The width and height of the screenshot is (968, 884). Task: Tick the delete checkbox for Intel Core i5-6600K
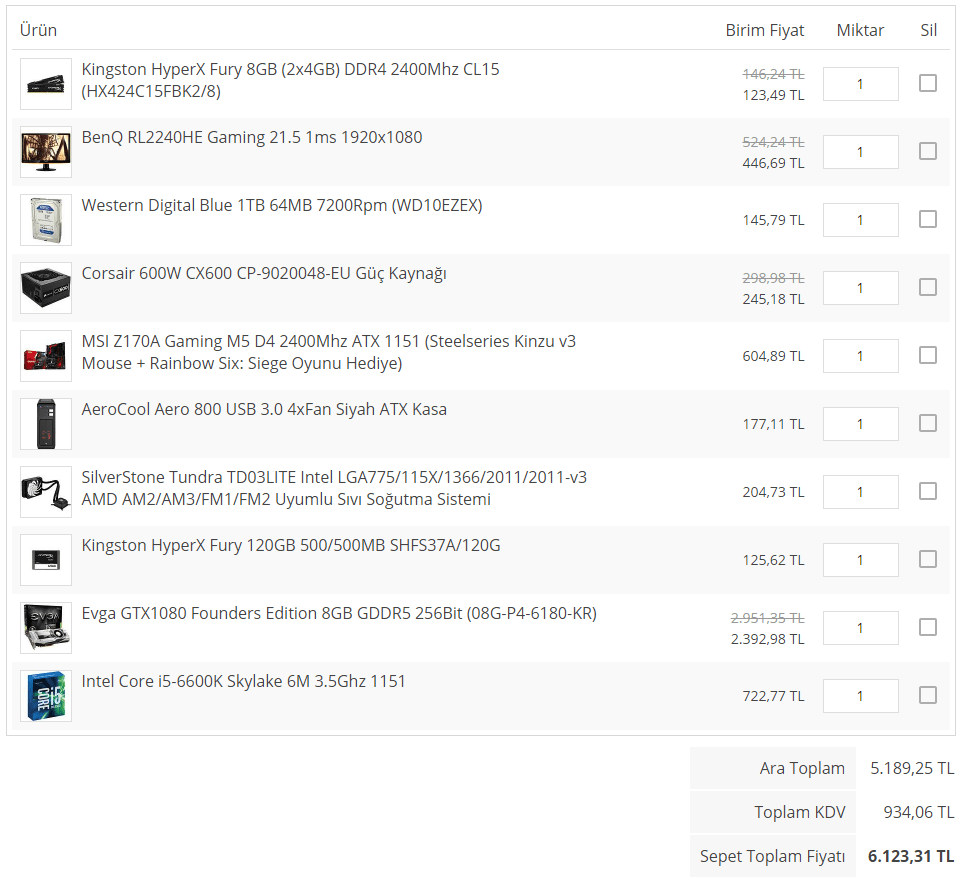click(927, 694)
